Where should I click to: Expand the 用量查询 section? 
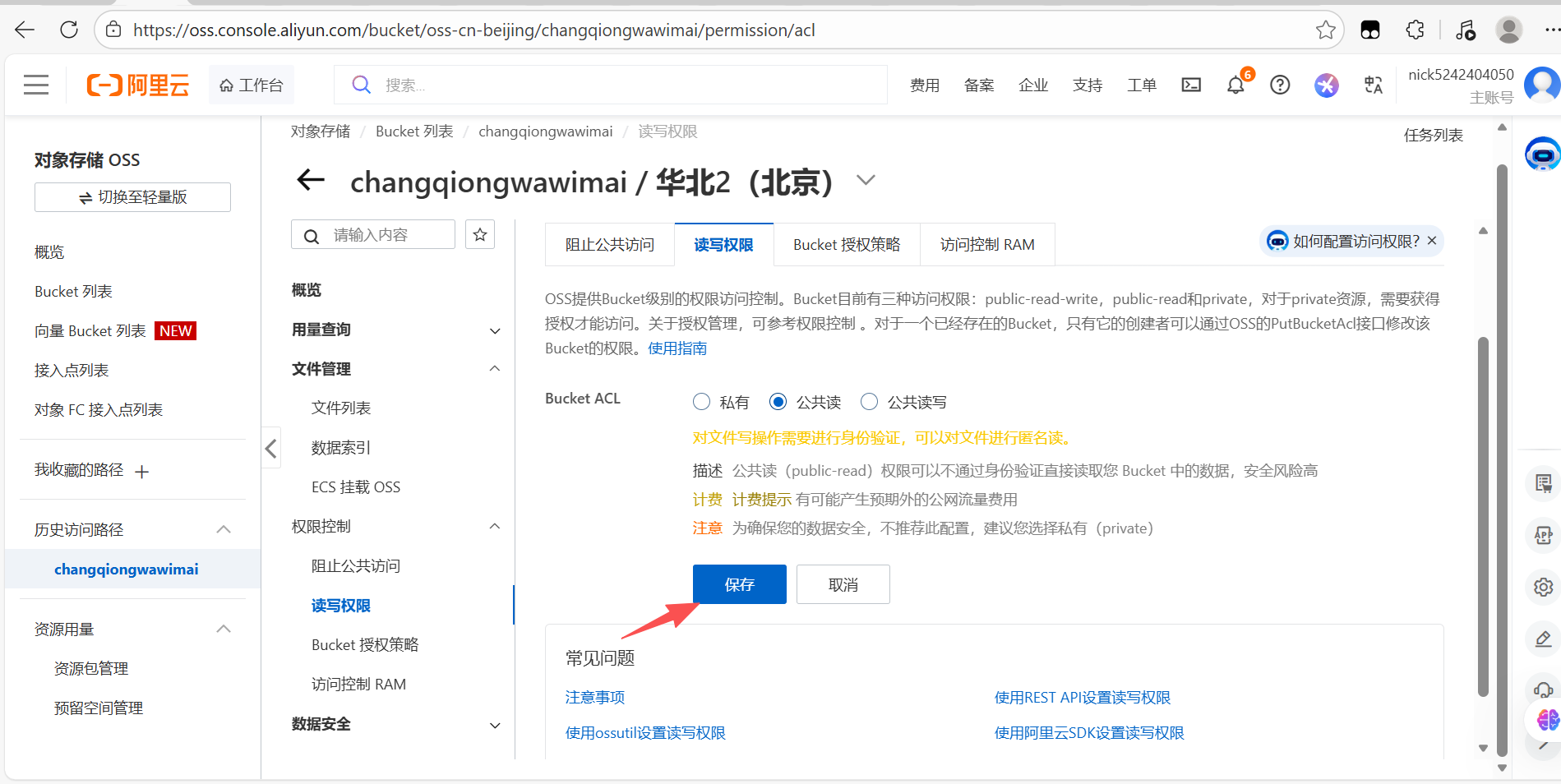tap(495, 331)
